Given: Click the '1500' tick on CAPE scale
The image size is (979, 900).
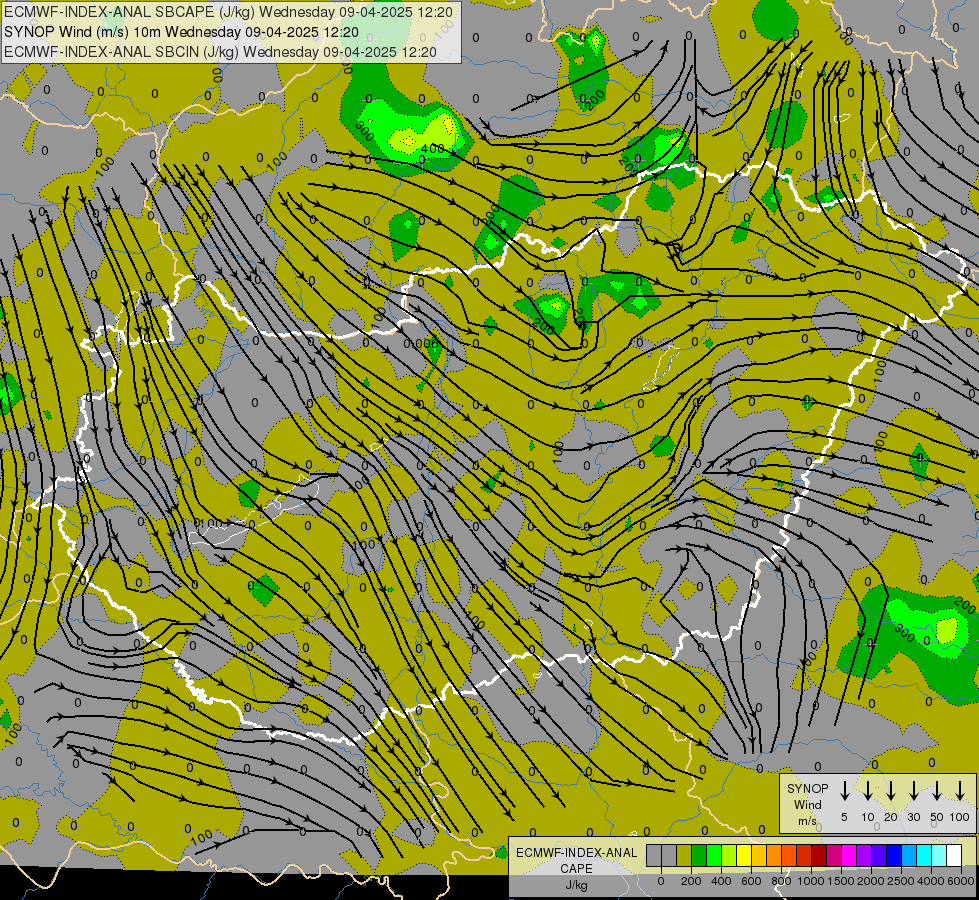Looking at the screenshot, I should pos(841,881).
